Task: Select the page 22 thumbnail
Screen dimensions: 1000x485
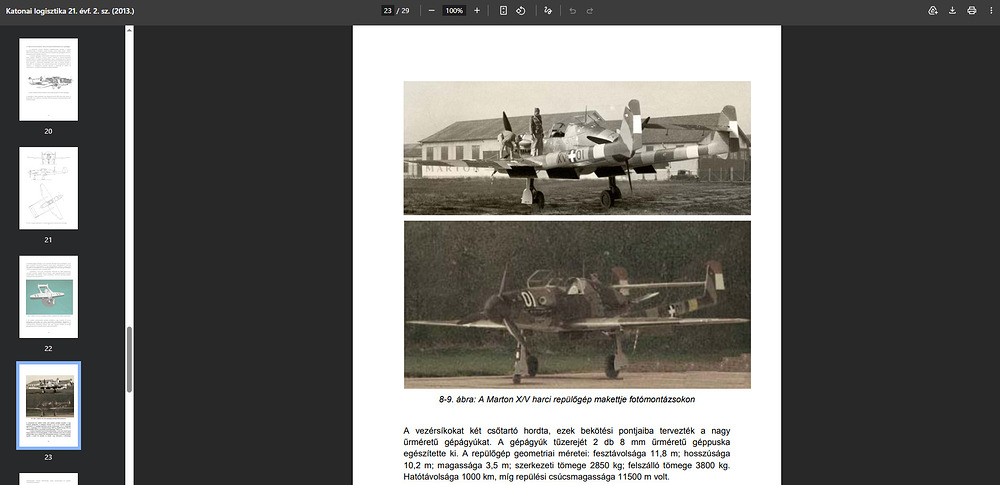Action: pyautogui.click(x=48, y=296)
